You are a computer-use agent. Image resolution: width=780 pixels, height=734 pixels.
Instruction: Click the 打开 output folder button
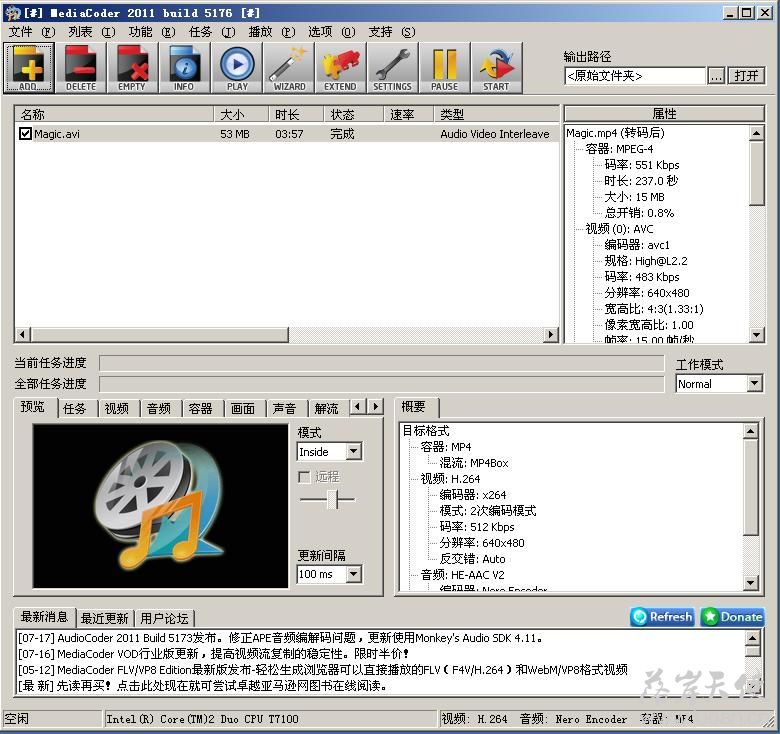[x=746, y=76]
